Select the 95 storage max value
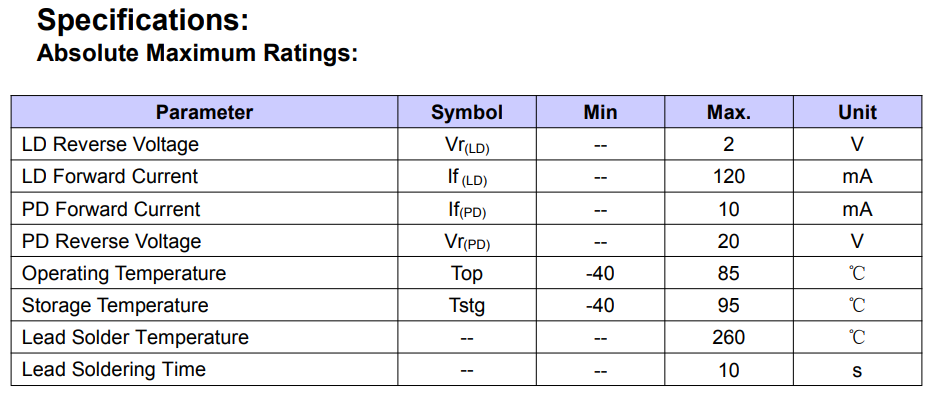Image resolution: width=947 pixels, height=395 pixels. point(729,305)
